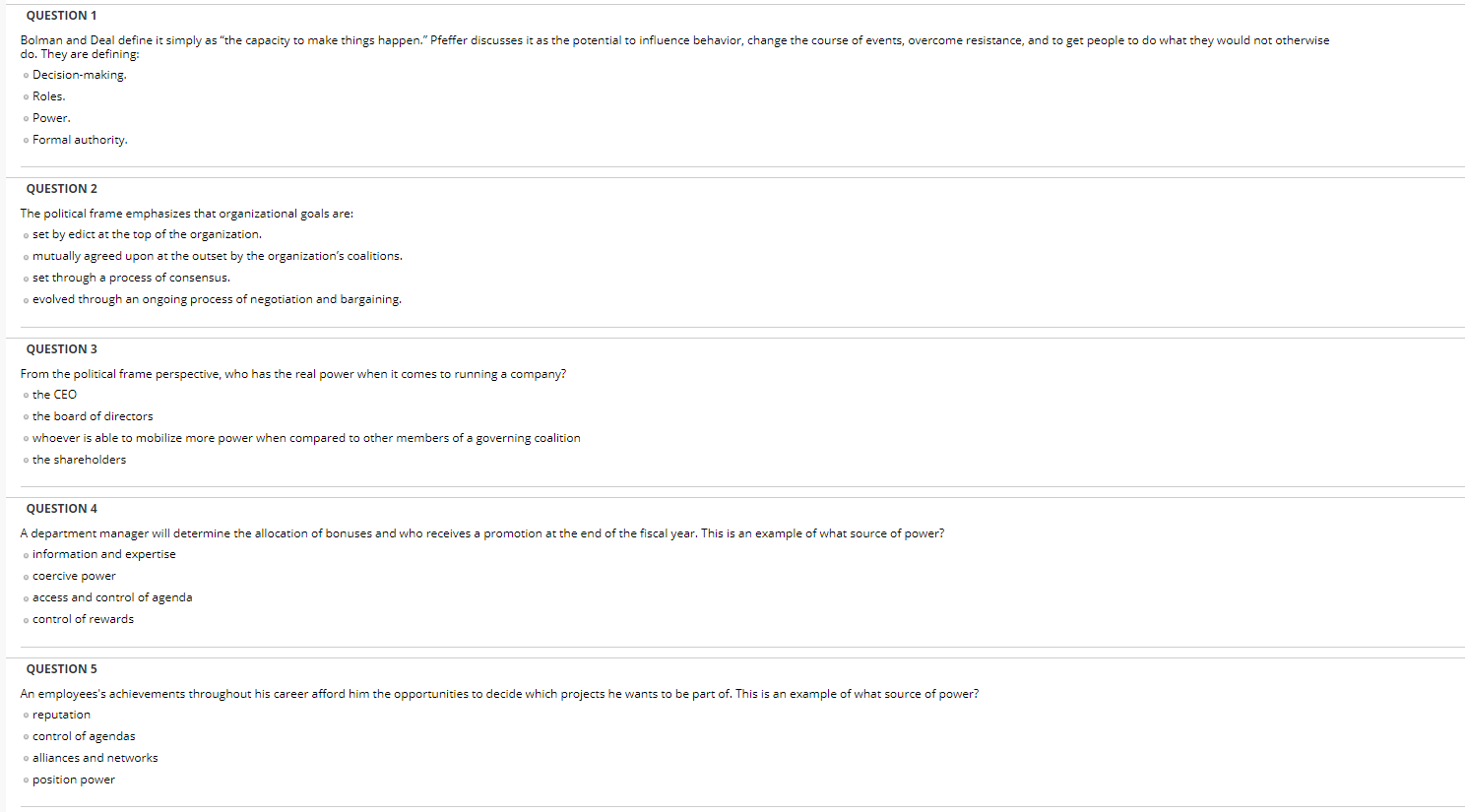This screenshot has height=812, width=1465.
Task: Choose "the CEO" in Question 3
Action: (x=25, y=395)
